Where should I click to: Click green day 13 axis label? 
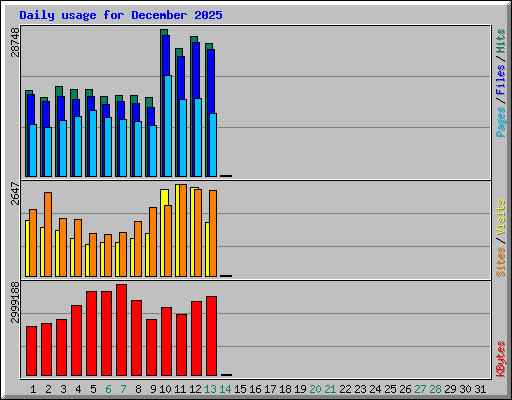click(210, 389)
